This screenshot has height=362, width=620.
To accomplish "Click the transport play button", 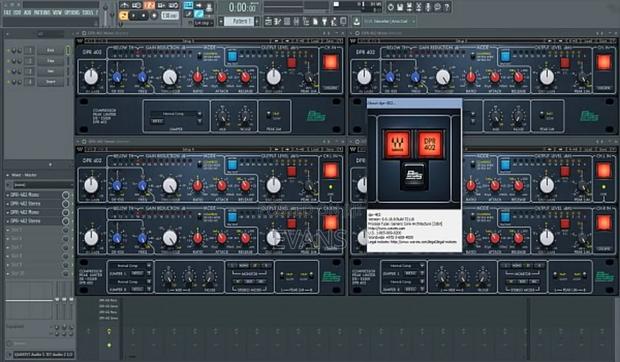I will [x=134, y=15].
